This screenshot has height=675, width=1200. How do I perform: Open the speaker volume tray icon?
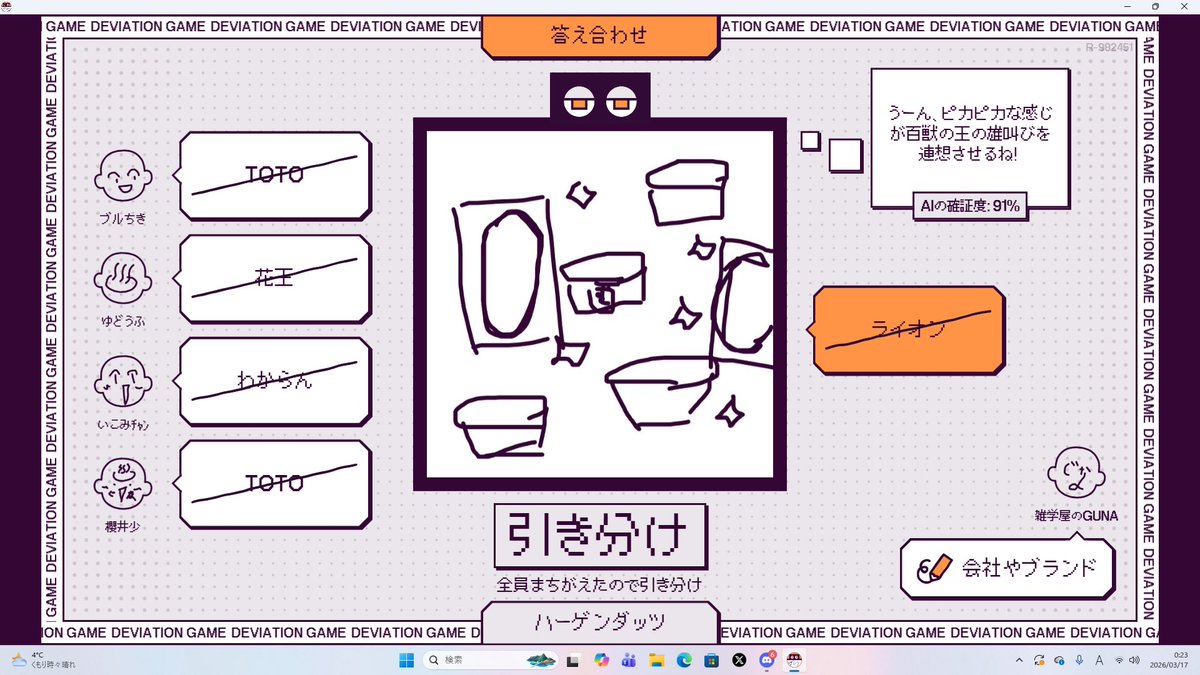[1136, 660]
